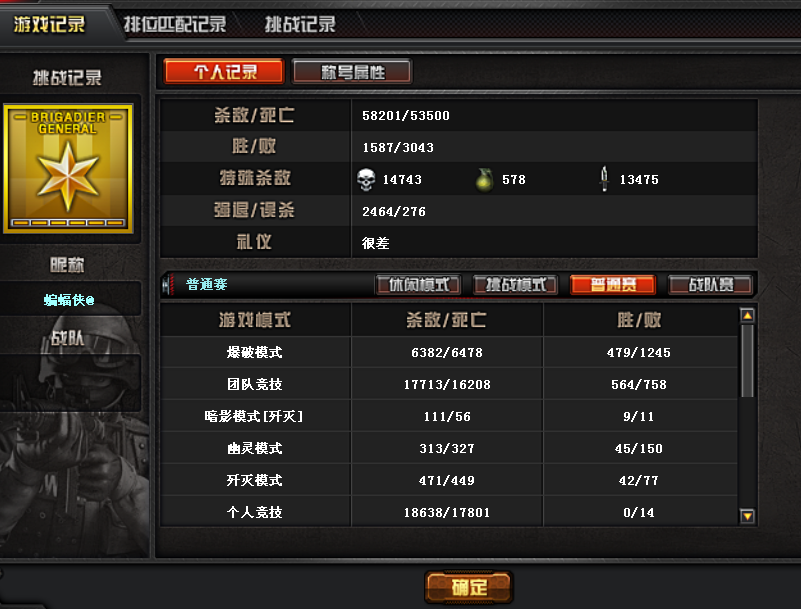Image resolution: width=801 pixels, height=609 pixels.
Task: Click the Brigadier General rank badge
Action: [x=68, y=169]
